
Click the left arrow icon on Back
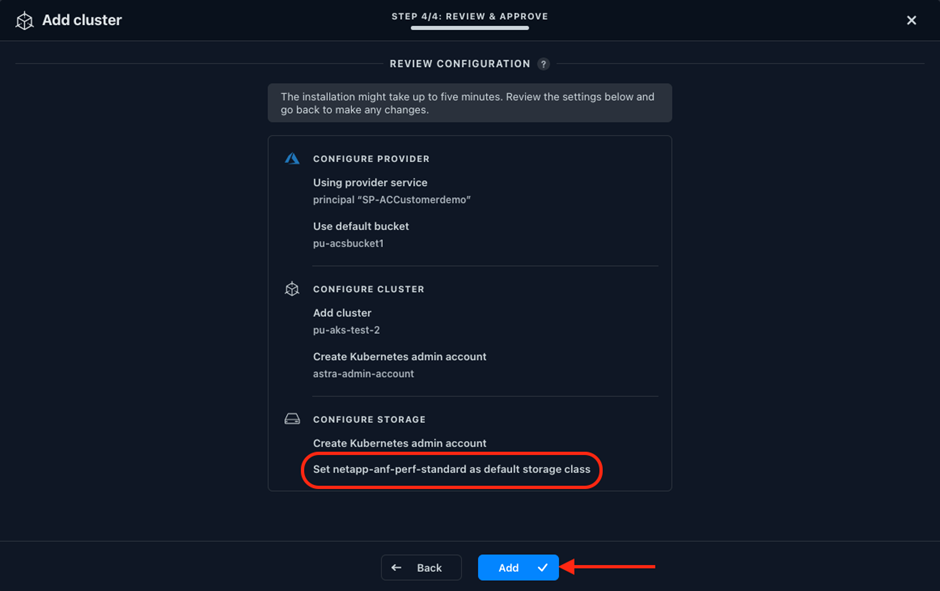point(396,568)
